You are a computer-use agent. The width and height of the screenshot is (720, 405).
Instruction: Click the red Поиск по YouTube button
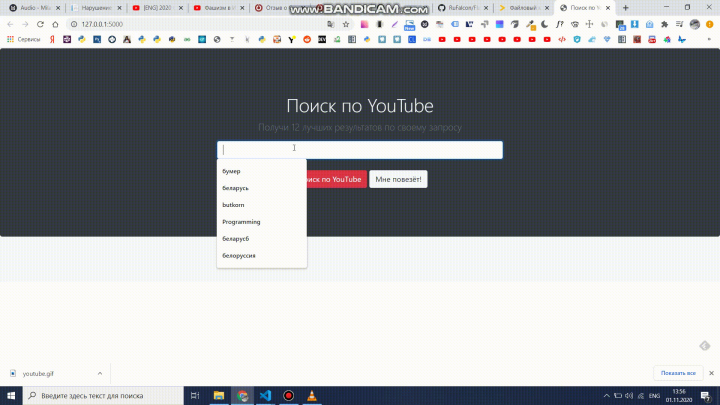point(336,179)
